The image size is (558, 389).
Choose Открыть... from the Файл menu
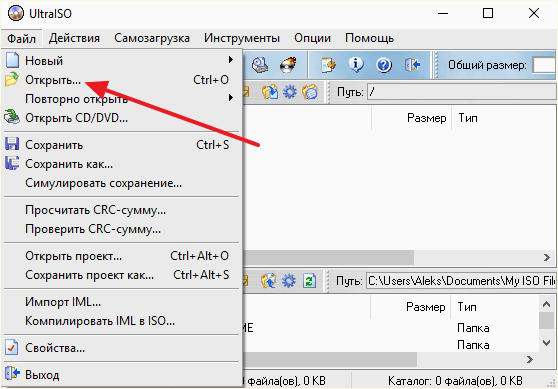click(x=121, y=80)
